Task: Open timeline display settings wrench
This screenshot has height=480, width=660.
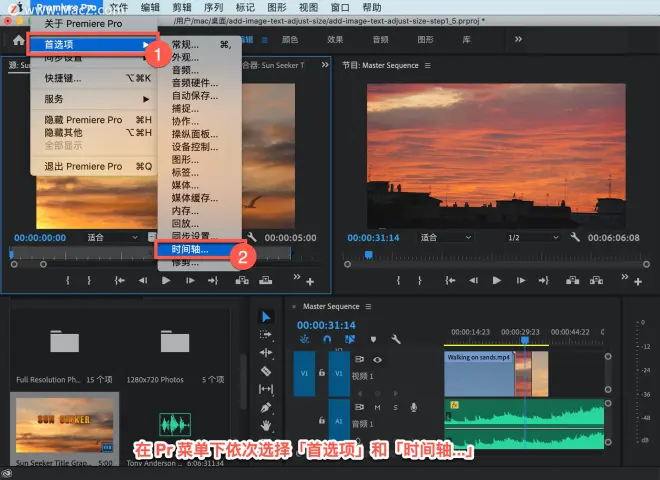Action: [396, 339]
